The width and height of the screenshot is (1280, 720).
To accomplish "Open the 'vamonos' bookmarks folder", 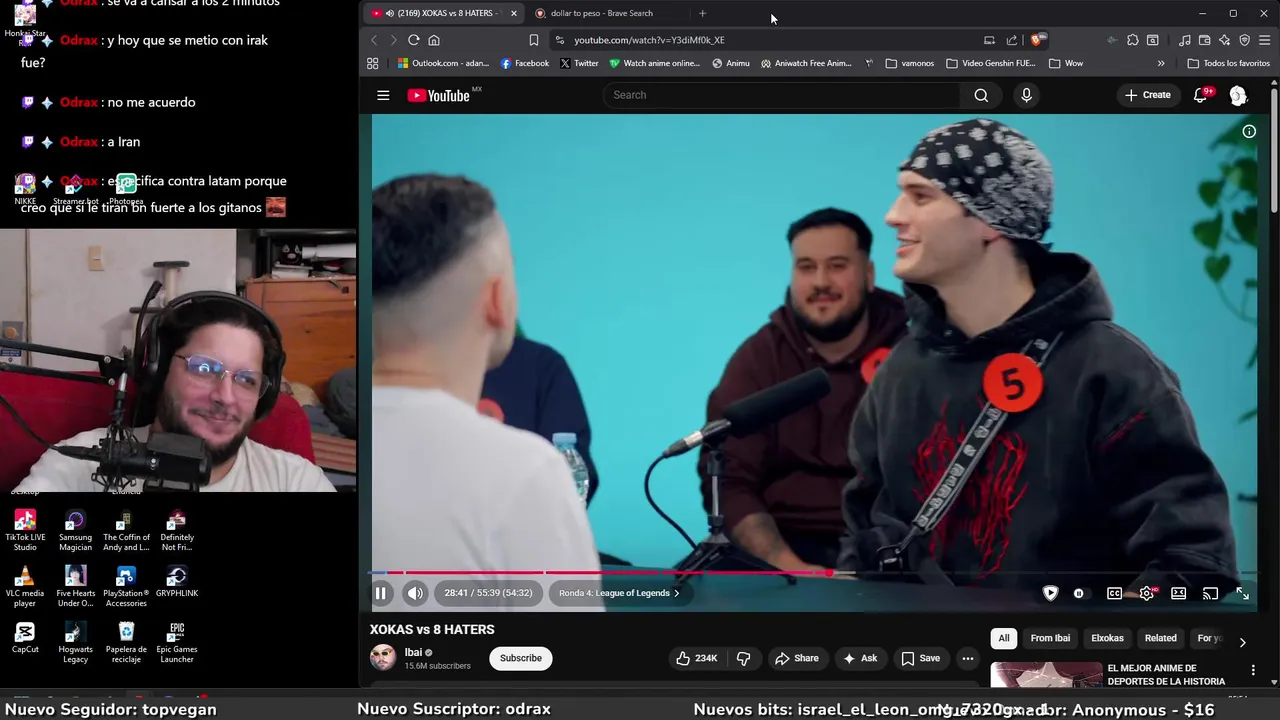I will click(910, 63).
